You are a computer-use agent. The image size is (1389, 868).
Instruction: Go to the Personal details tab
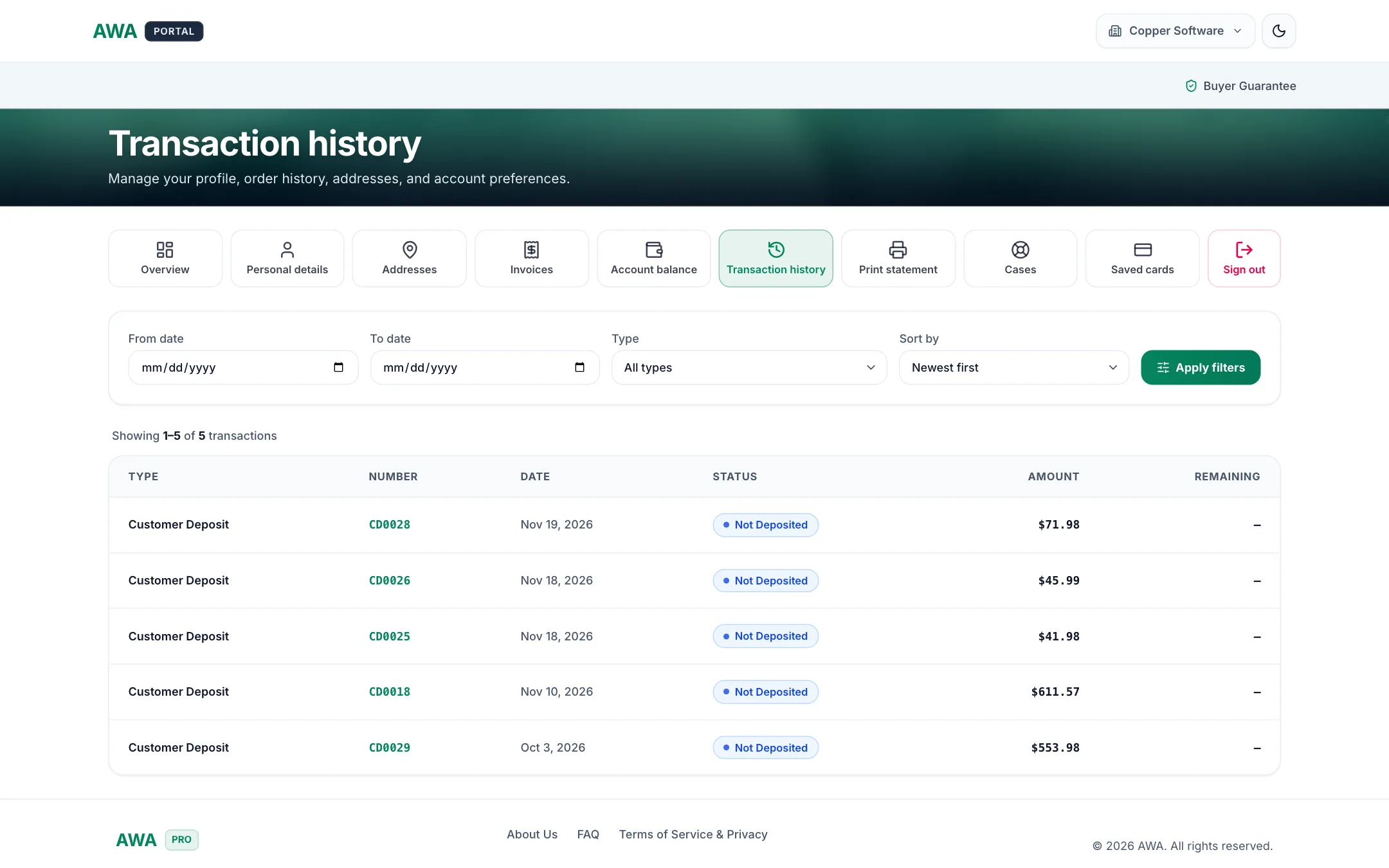tap(287, 258)
